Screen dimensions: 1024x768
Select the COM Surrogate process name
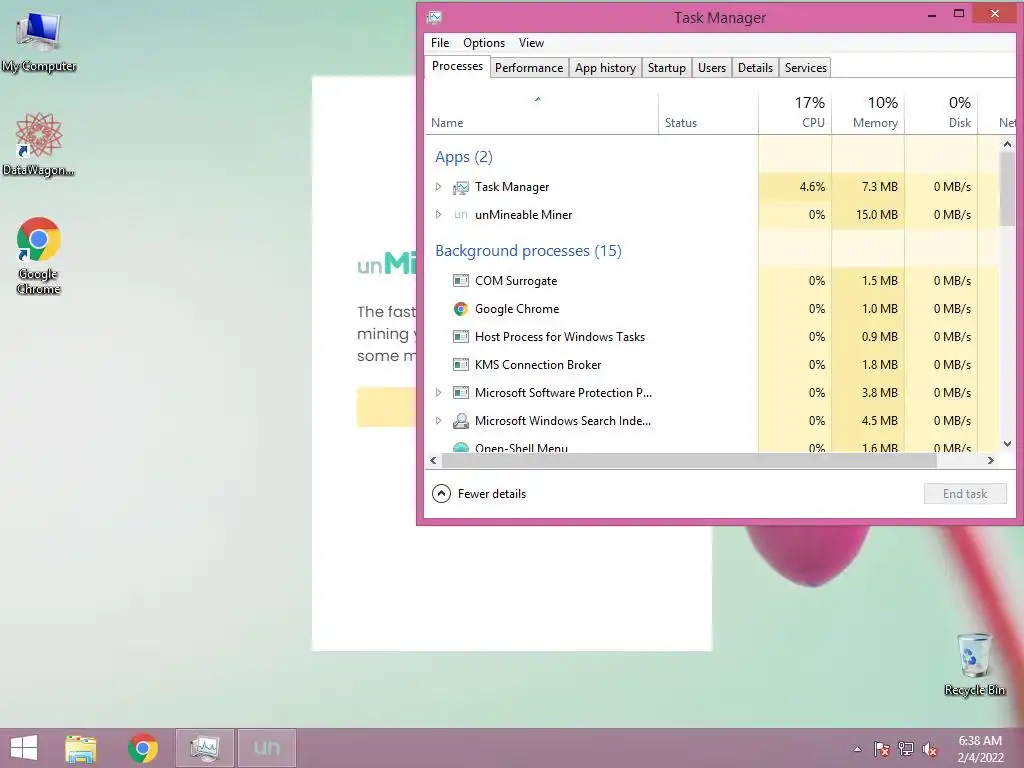[516, 281]
